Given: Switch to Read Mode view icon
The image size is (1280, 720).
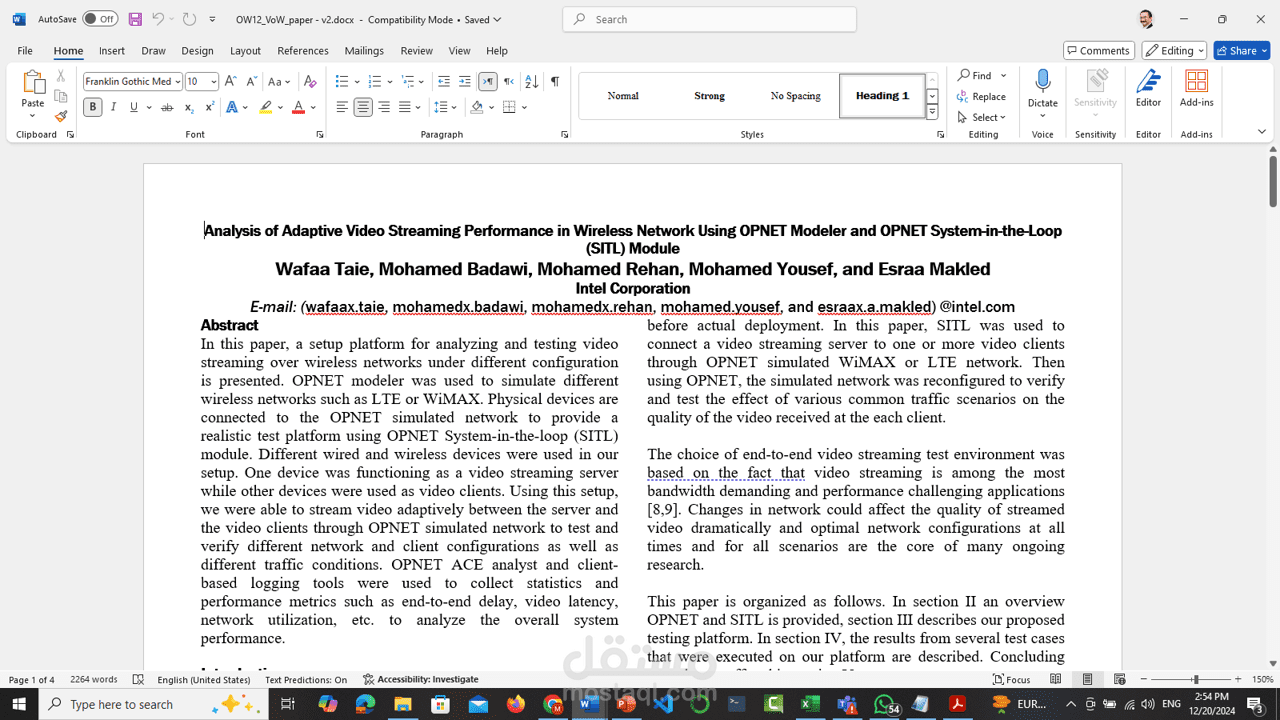Looking at the screenshot, I should (1056, 679).
